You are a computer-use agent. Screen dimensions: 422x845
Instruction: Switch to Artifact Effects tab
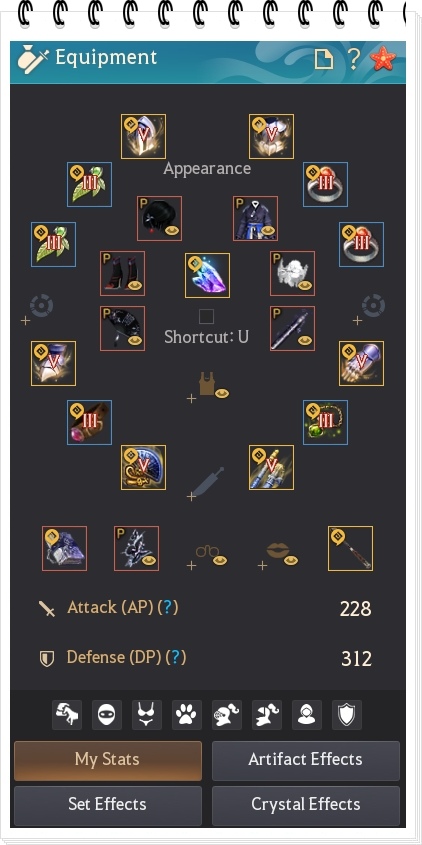click(x=306, y=760)
